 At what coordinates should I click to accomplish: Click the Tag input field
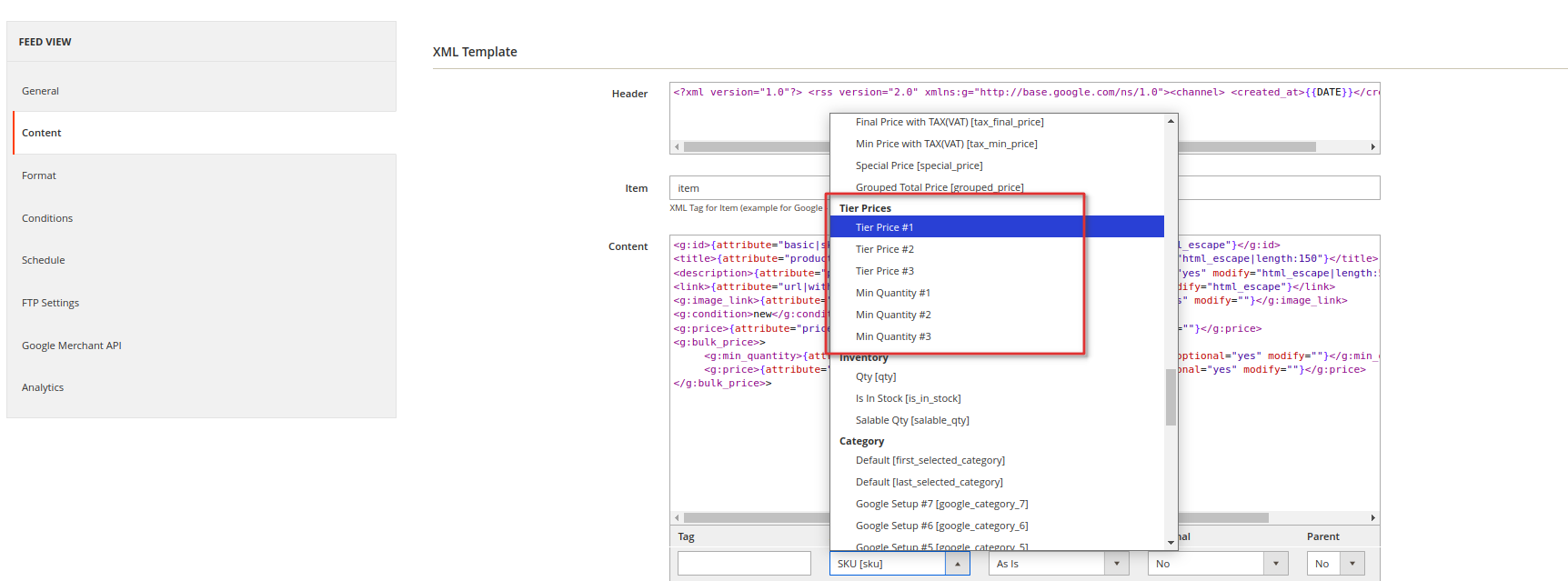click(744, 564)
